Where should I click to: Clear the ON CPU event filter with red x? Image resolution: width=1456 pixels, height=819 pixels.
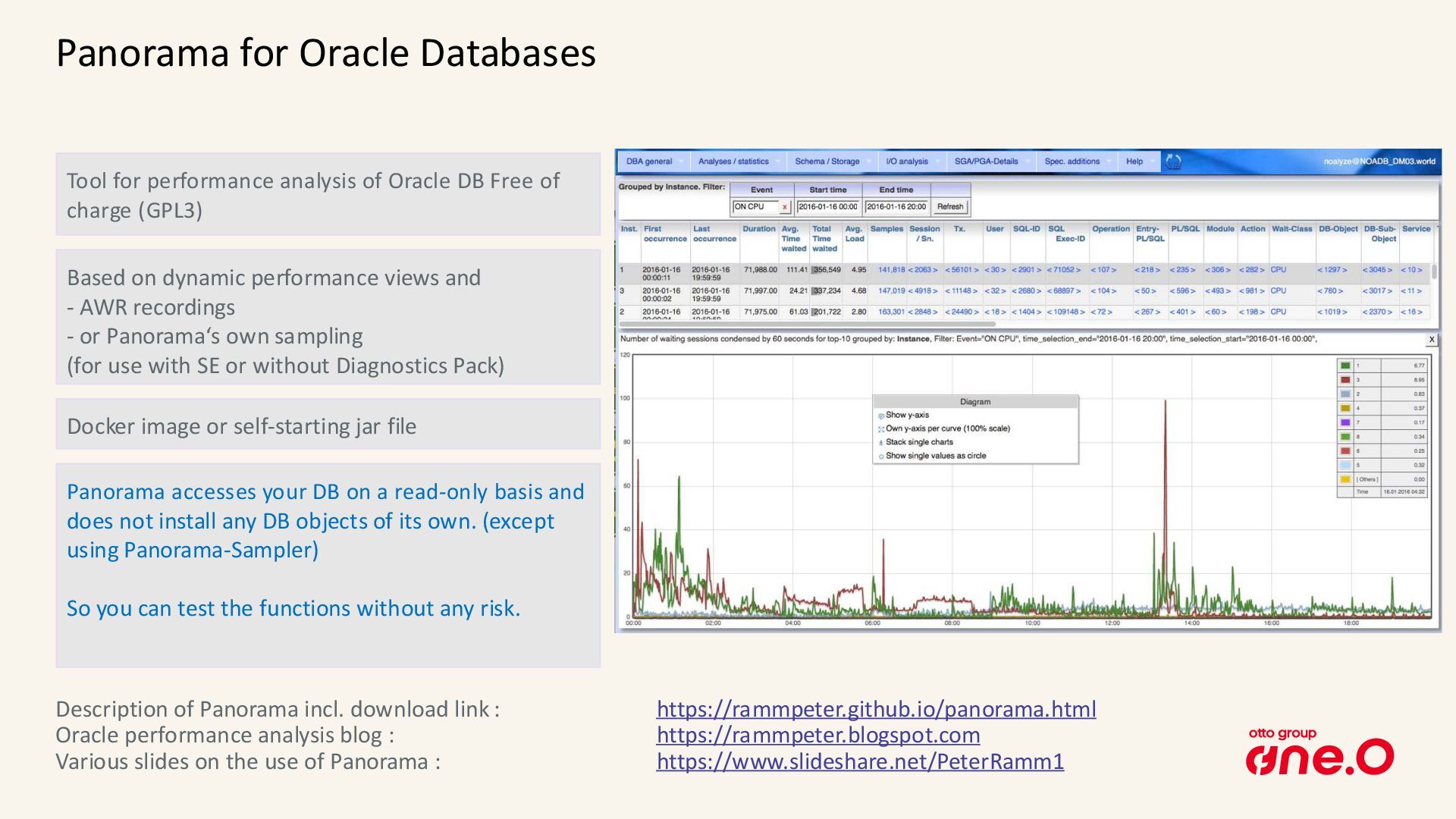point(785,207)
